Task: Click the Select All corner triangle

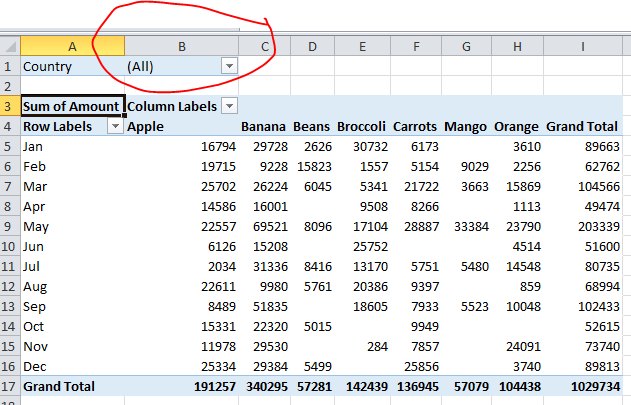Action: pyautogui.click(x=10, y=46)
